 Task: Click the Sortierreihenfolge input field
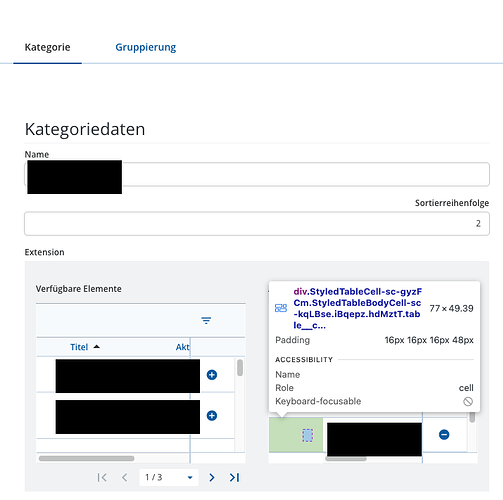pos(257,223)
